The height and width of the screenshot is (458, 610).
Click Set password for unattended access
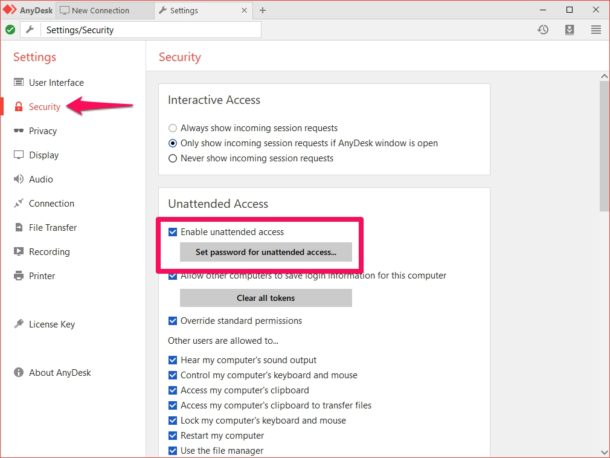[266, 252]
